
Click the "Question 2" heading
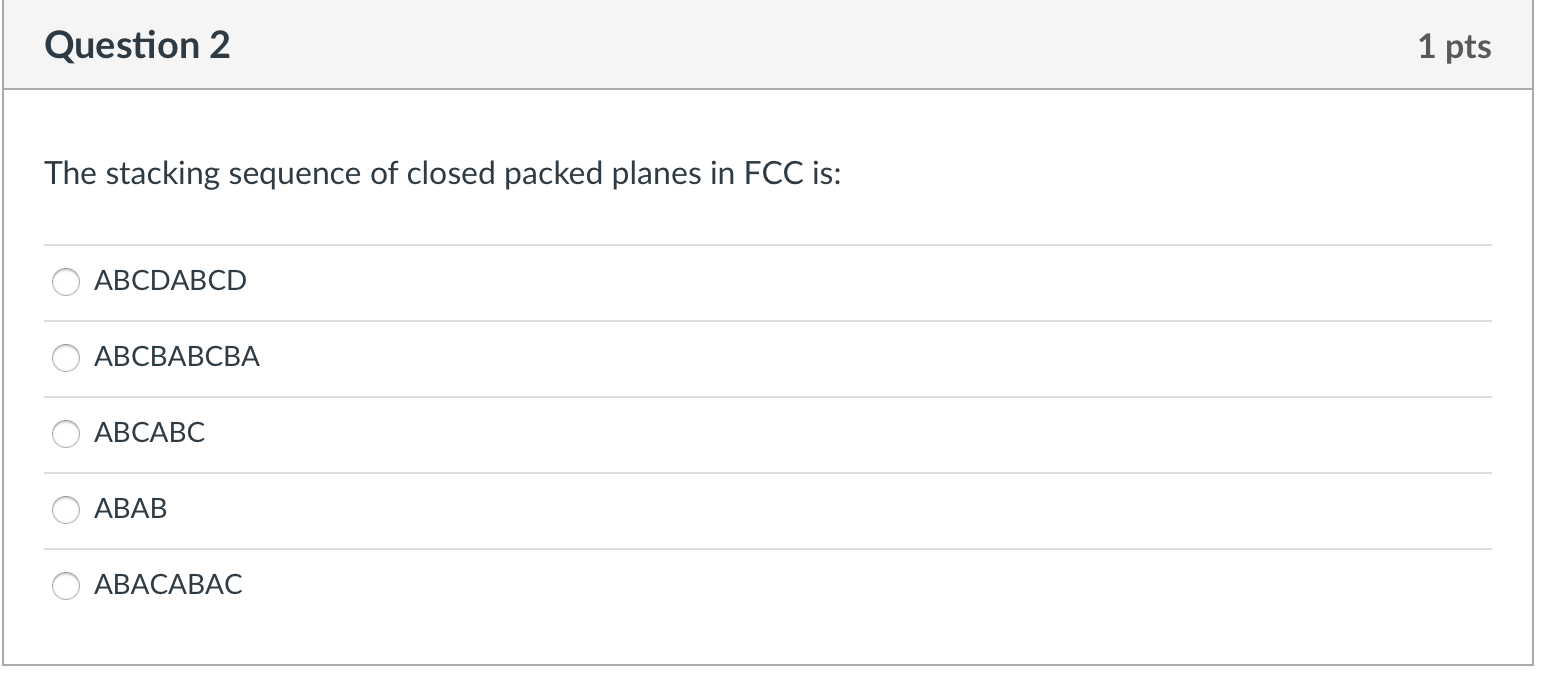coord(137,46)
